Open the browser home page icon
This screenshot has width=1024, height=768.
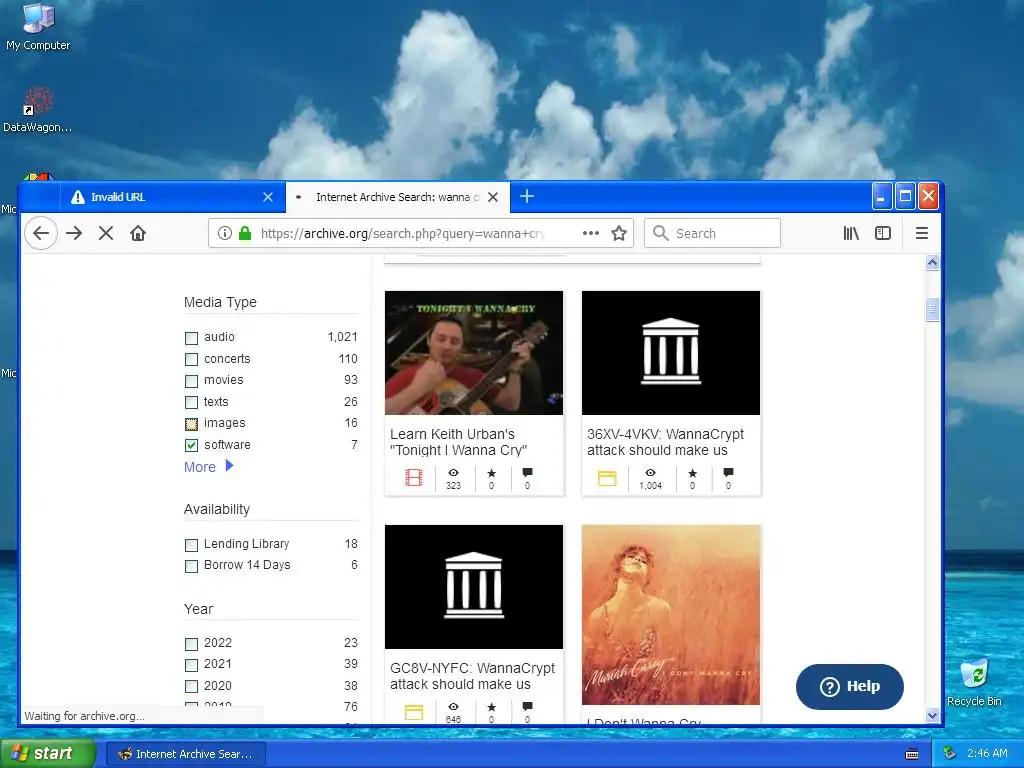138,233
